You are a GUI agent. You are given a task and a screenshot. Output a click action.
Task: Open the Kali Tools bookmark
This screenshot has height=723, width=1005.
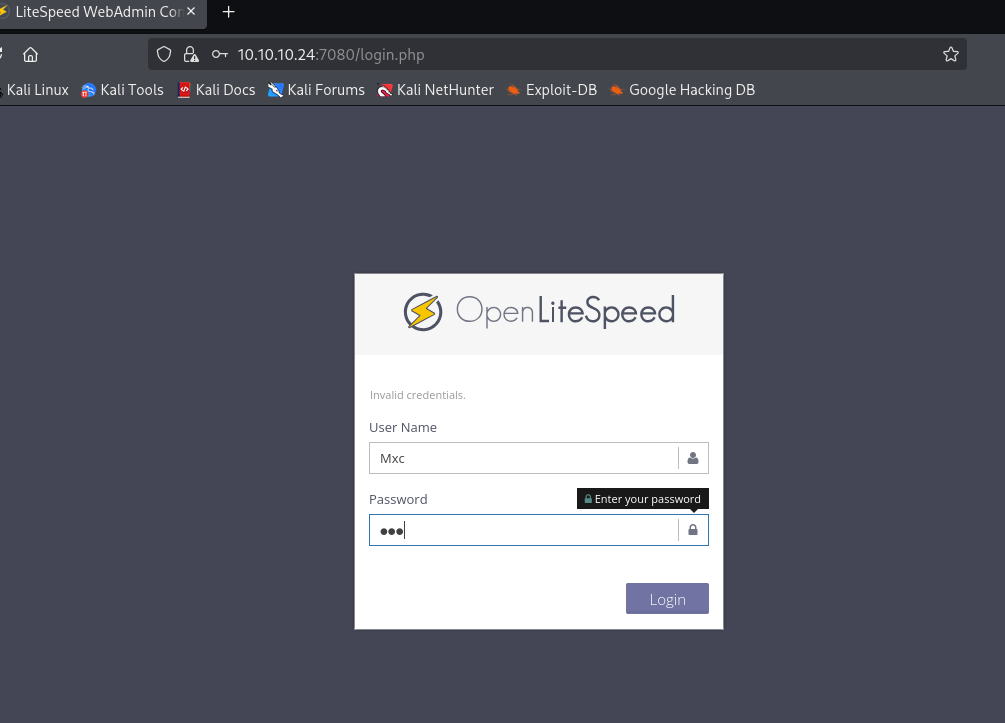(x=122, y=90)
